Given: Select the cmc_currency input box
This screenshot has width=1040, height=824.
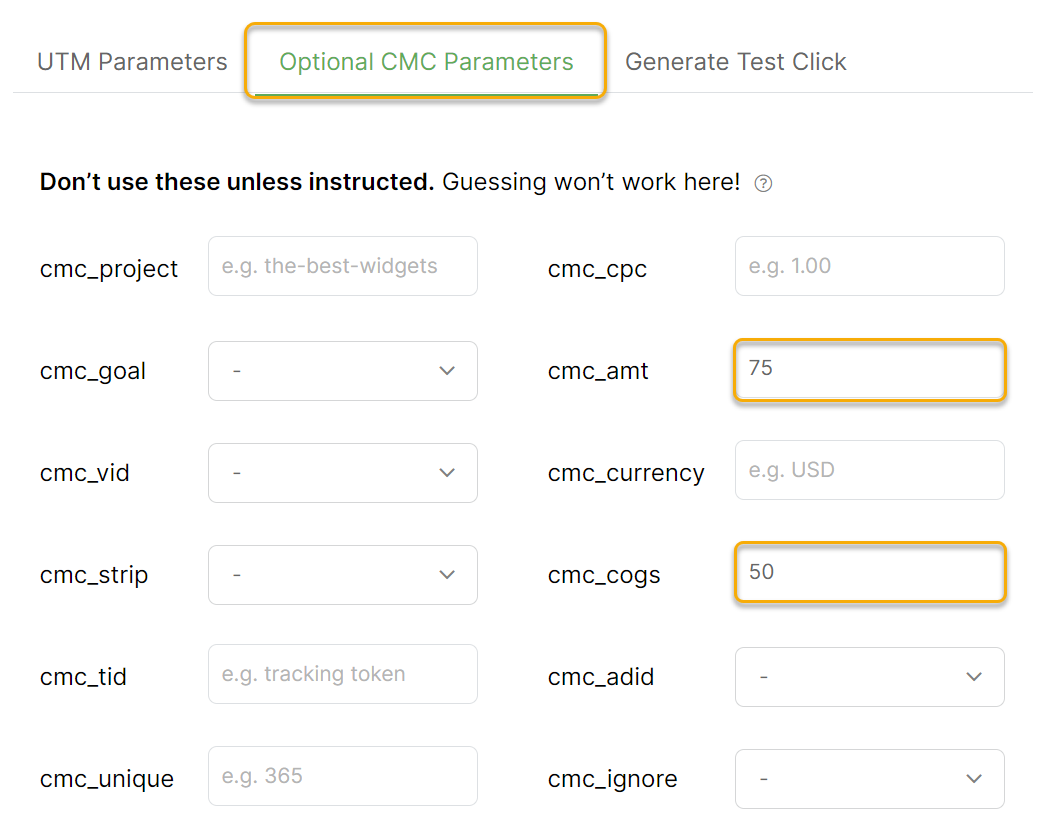Looking at the screenshot, I should [869, 470].
